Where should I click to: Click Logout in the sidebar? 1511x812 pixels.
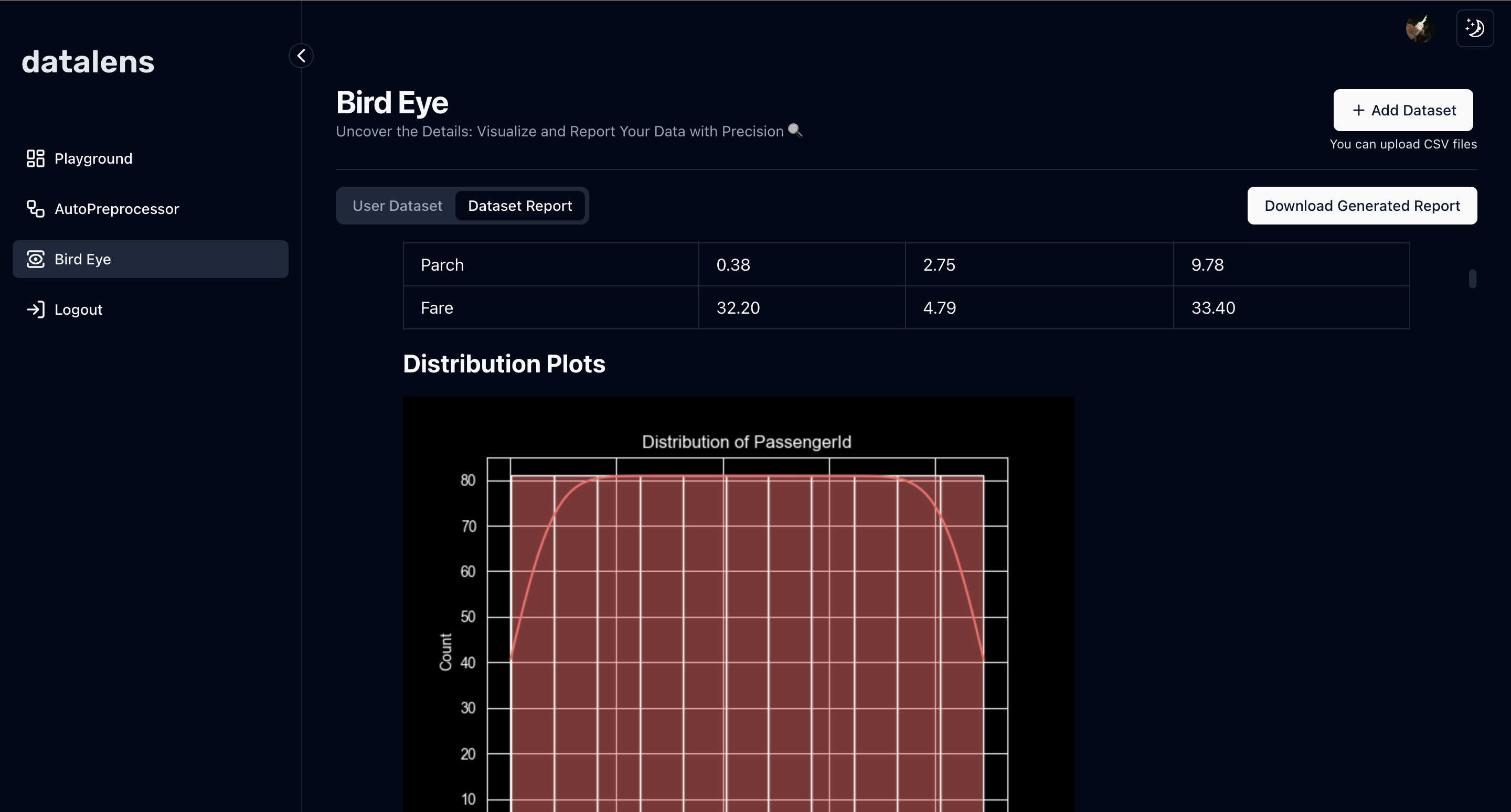coord(79,309)
